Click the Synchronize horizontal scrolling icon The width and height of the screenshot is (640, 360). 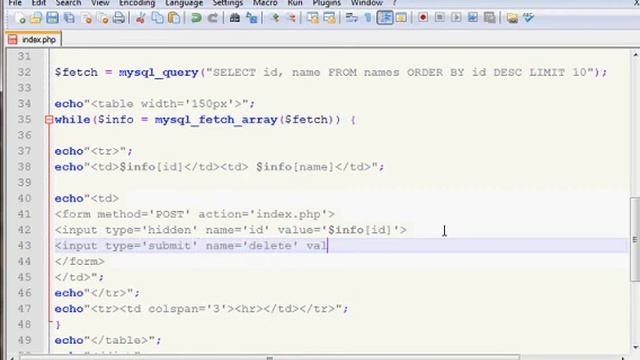329,18
